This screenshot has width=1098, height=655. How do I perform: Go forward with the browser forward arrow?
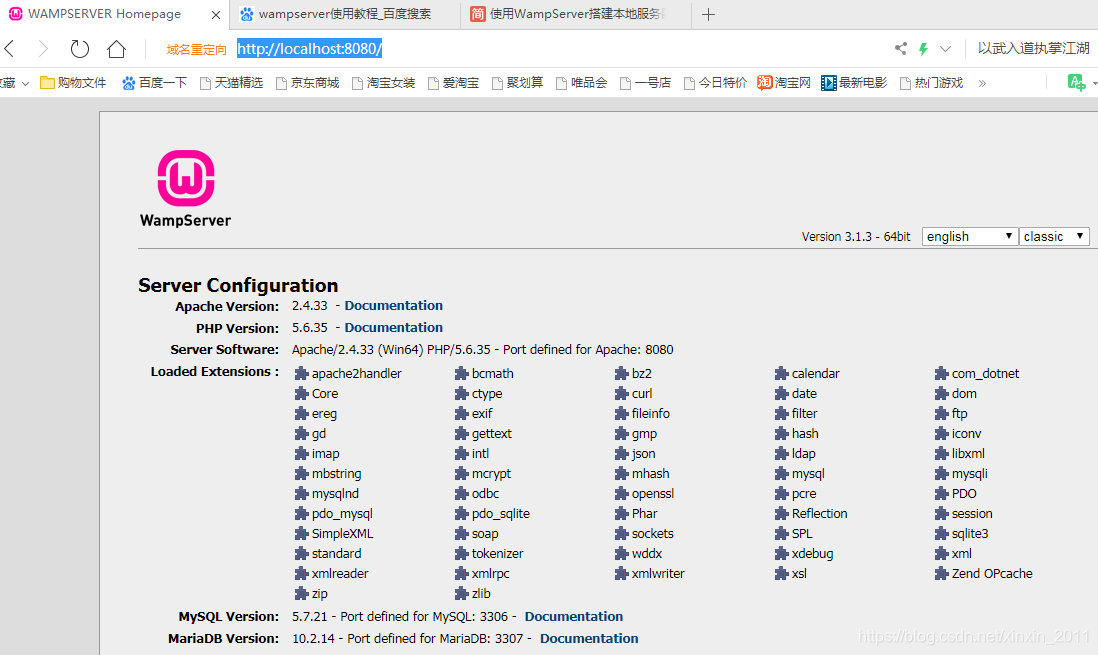(43, 48)
